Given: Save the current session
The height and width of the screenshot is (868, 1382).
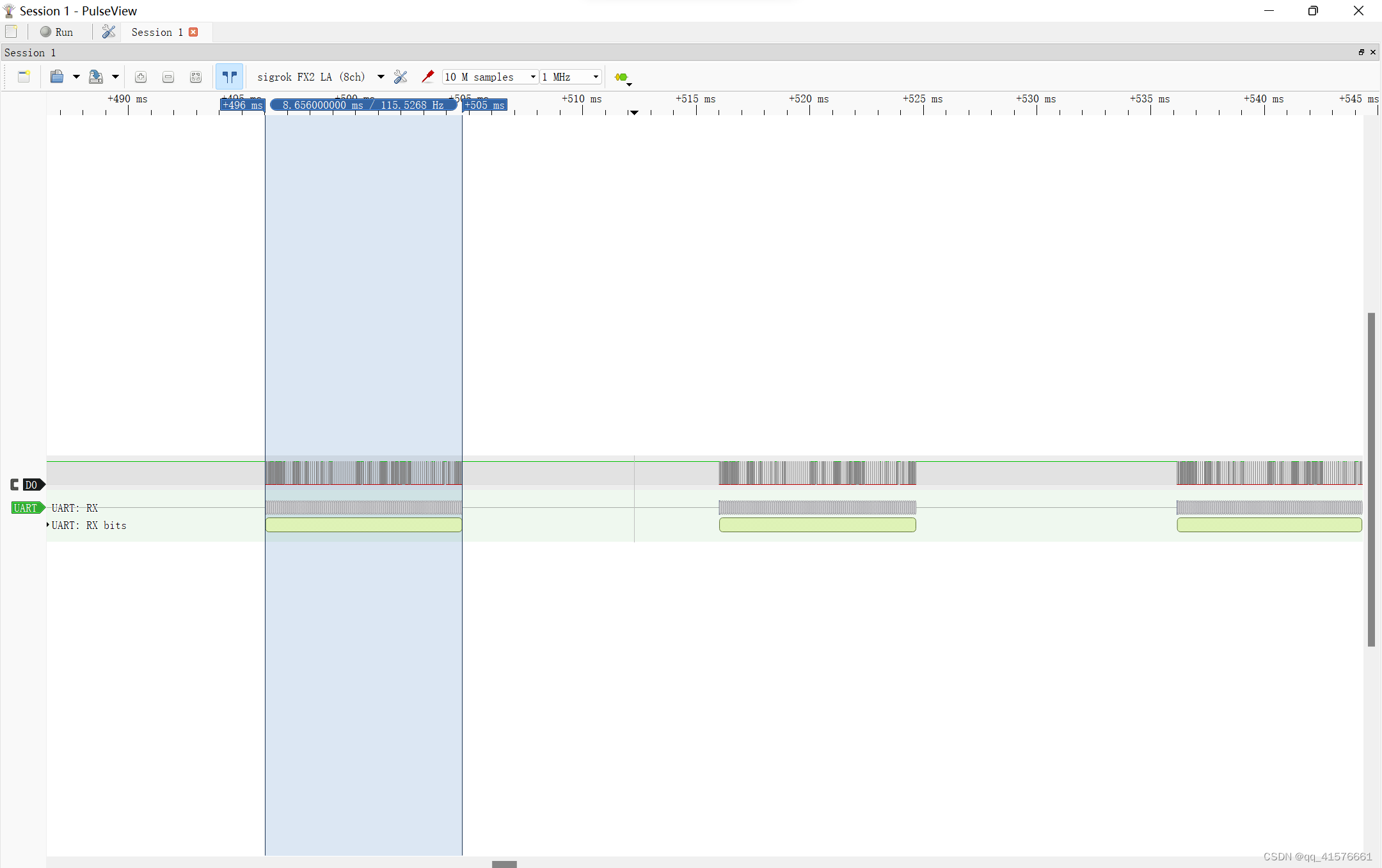Looking at the screenshot, I should (97, 77).
